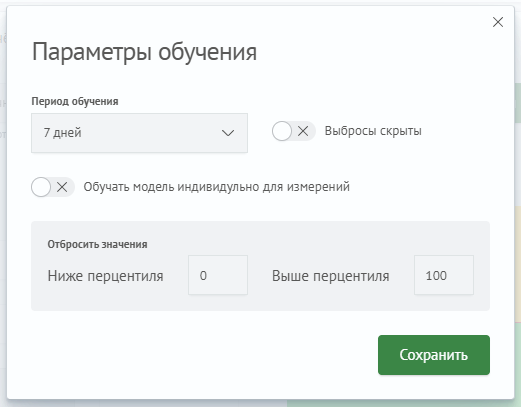Click the Ниже перцентиля input field
The width and height of the screenshot is (521, 407).
point(218,275)
